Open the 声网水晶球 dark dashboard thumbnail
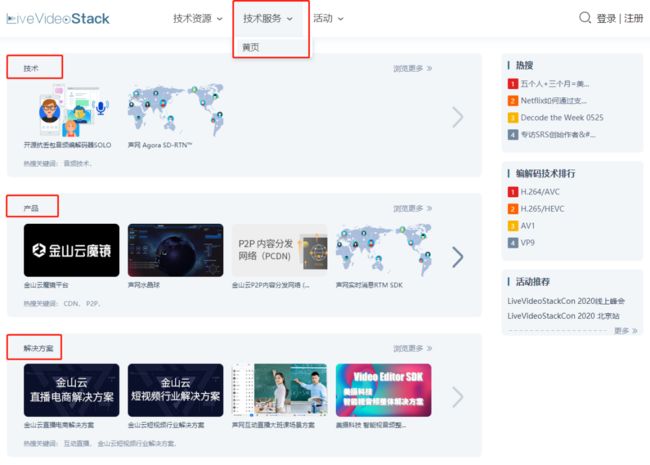Screen dimensions: 650x465 tap(176, 250)
